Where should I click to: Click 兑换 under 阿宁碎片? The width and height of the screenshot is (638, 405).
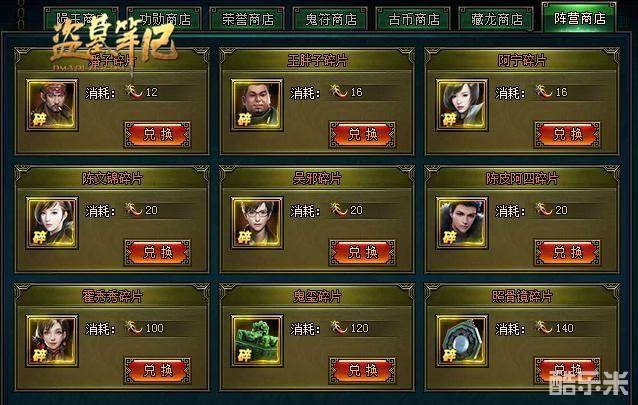[567, 134]
